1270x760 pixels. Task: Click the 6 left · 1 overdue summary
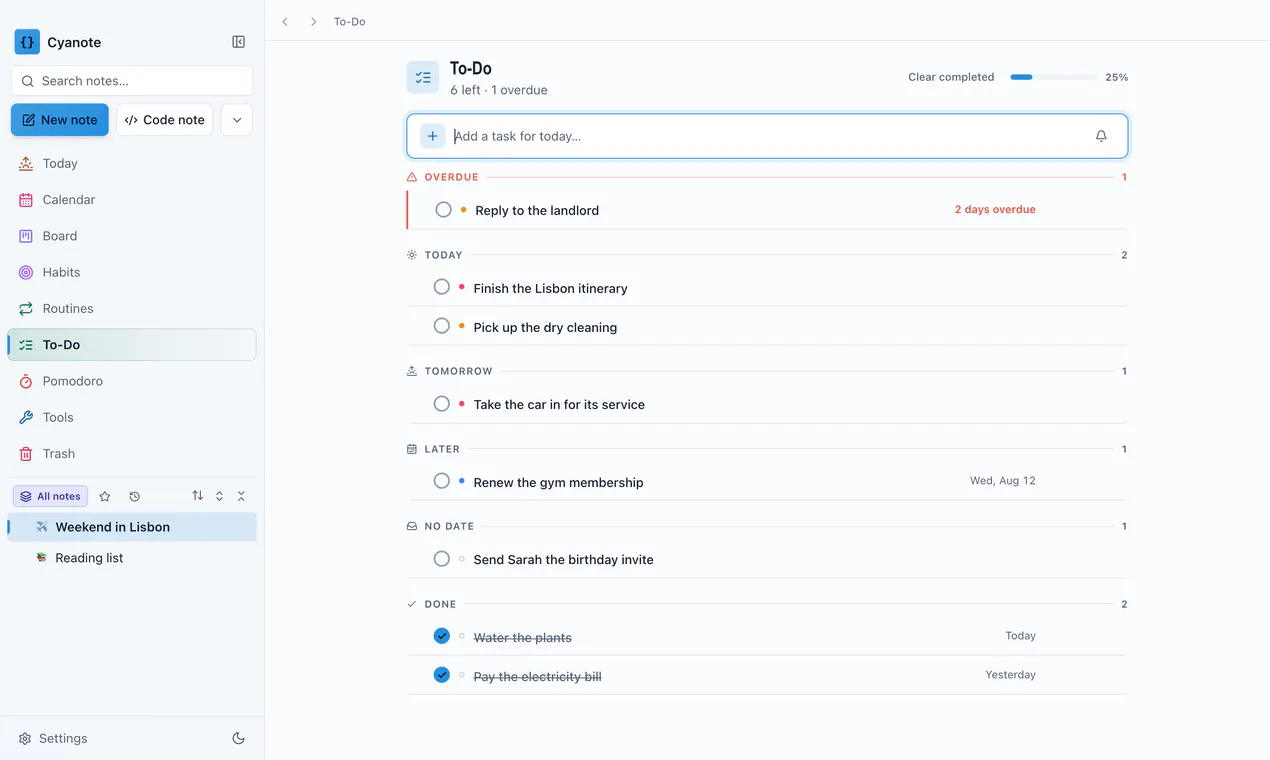pos(499,90)
